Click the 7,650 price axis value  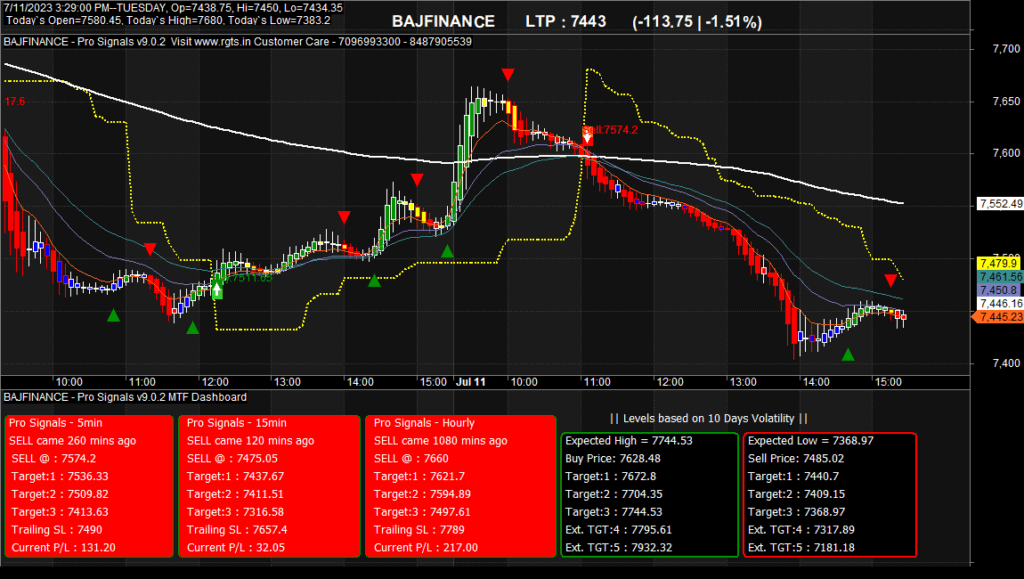point(1006,101)
